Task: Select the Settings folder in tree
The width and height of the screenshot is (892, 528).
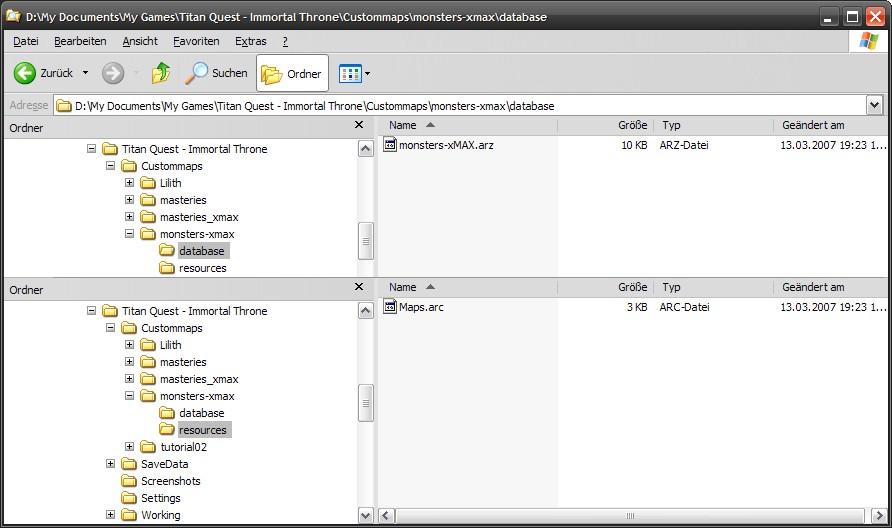Action: pyautogui.click(x=160, y=498)
